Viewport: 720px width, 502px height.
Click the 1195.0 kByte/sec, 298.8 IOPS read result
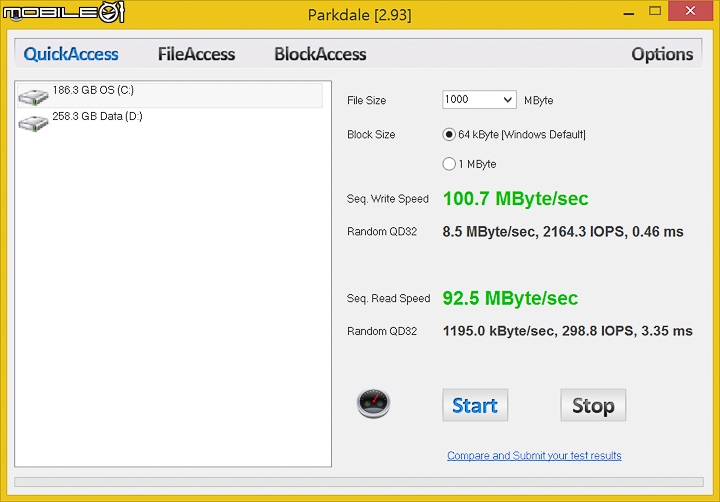[568, 331]
